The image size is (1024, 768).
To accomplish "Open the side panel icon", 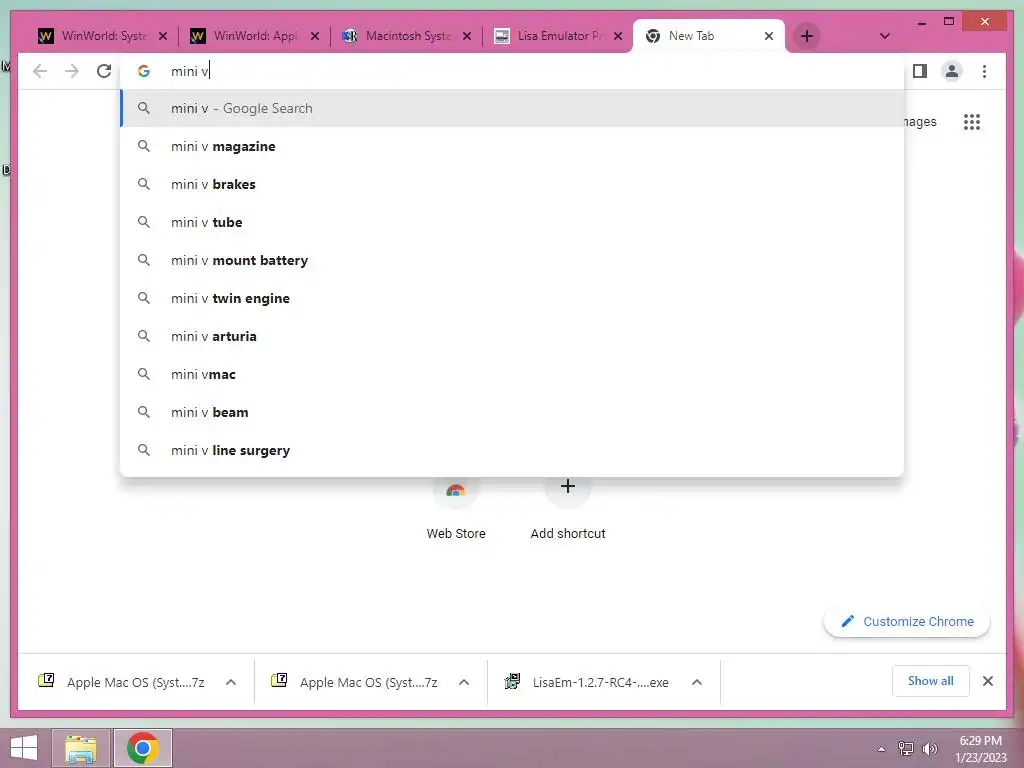I will (920, 71).
